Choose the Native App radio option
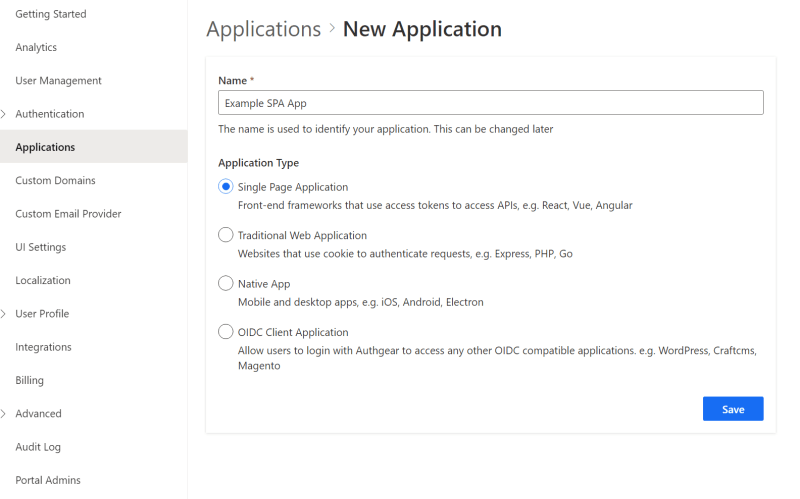Screen dimensions: 800x499 pyautogui.click(x=226, y=284)
